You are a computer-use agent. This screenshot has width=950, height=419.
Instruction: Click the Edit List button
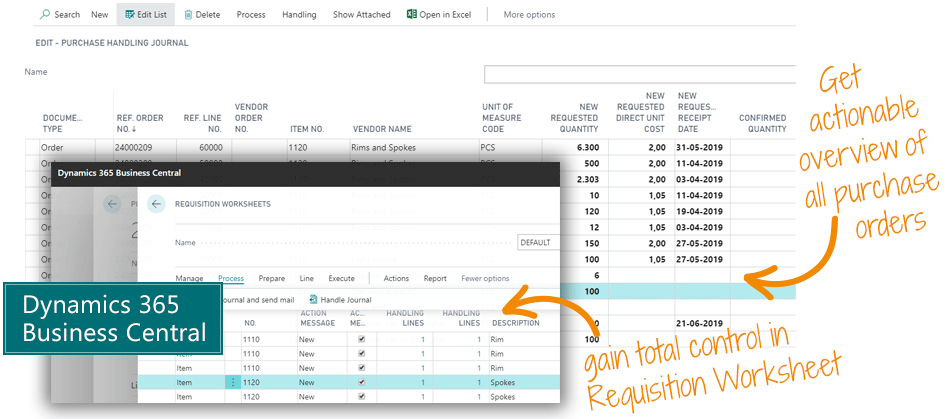(x=145, y=15)
